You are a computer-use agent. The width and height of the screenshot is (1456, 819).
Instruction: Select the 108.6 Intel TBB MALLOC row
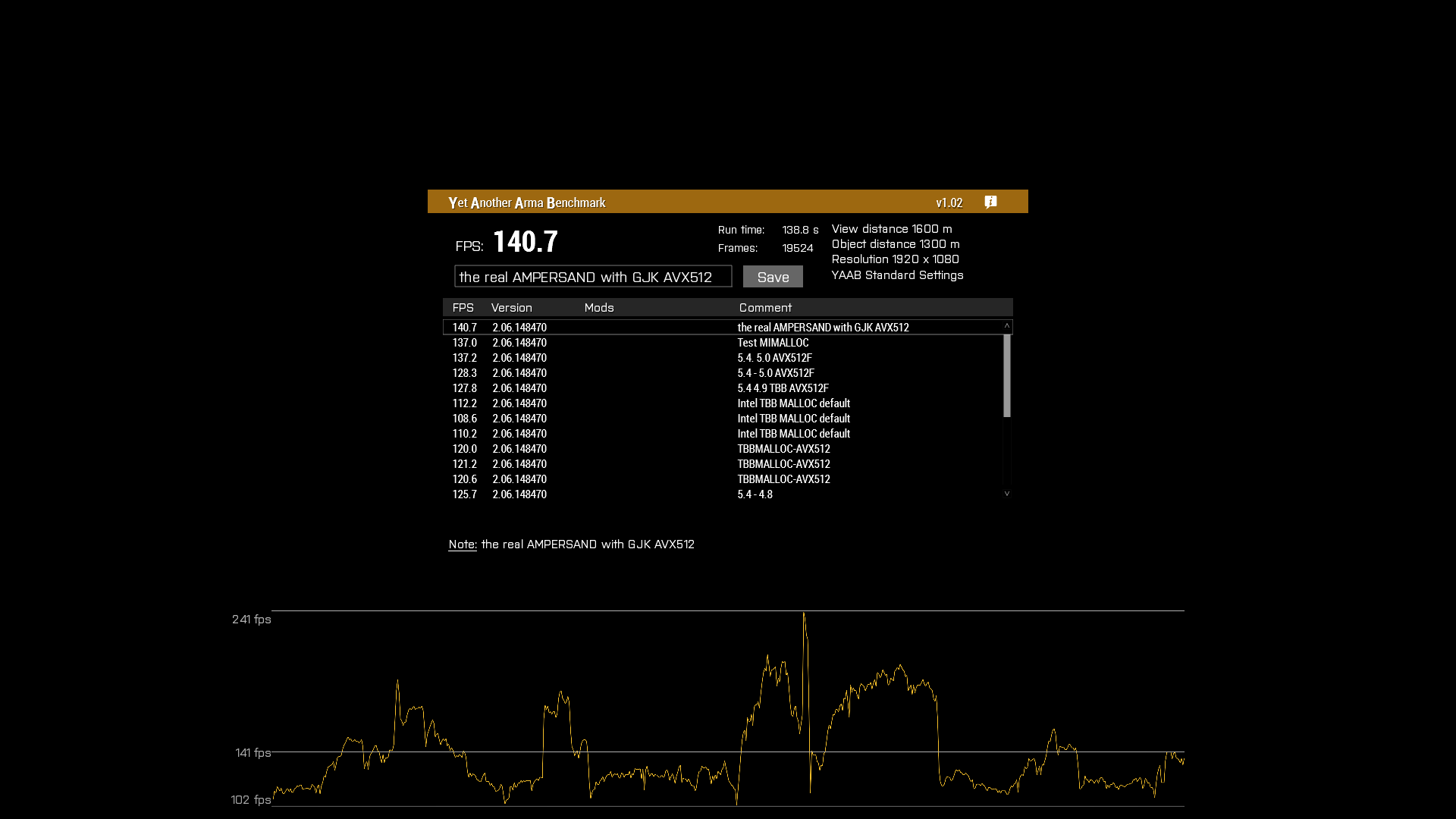point(723,419)
